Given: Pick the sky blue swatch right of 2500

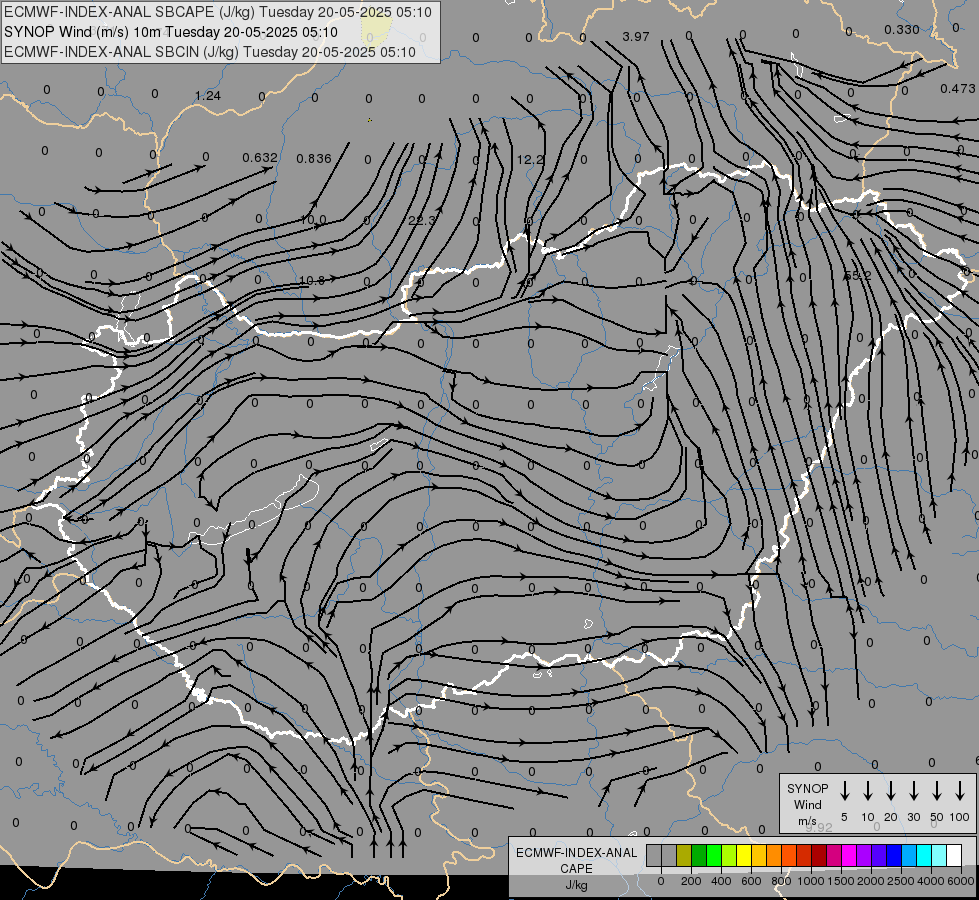Looking at the screenshot, I should coord(909,855).
